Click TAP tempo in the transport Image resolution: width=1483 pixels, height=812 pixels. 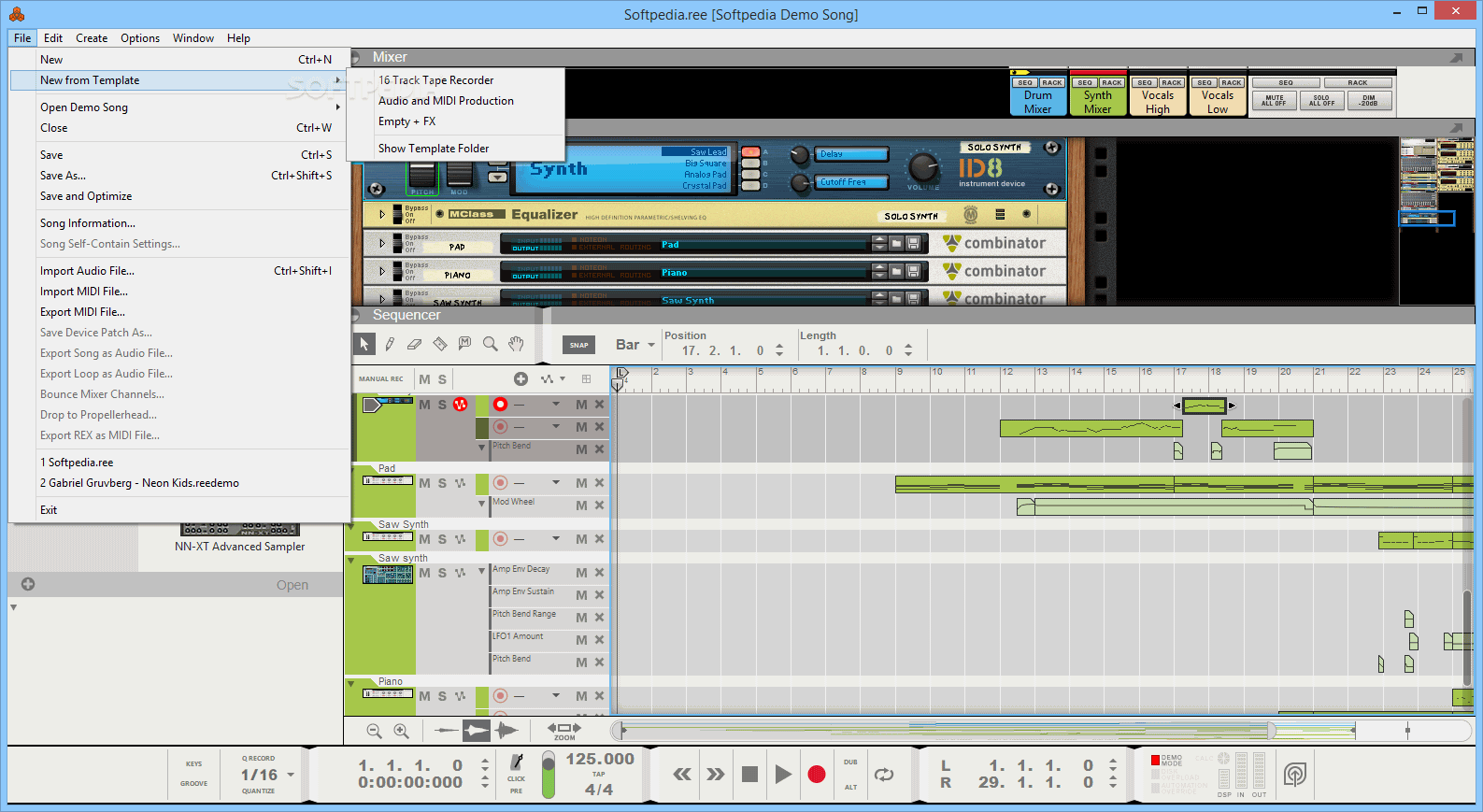click(599, 774)
